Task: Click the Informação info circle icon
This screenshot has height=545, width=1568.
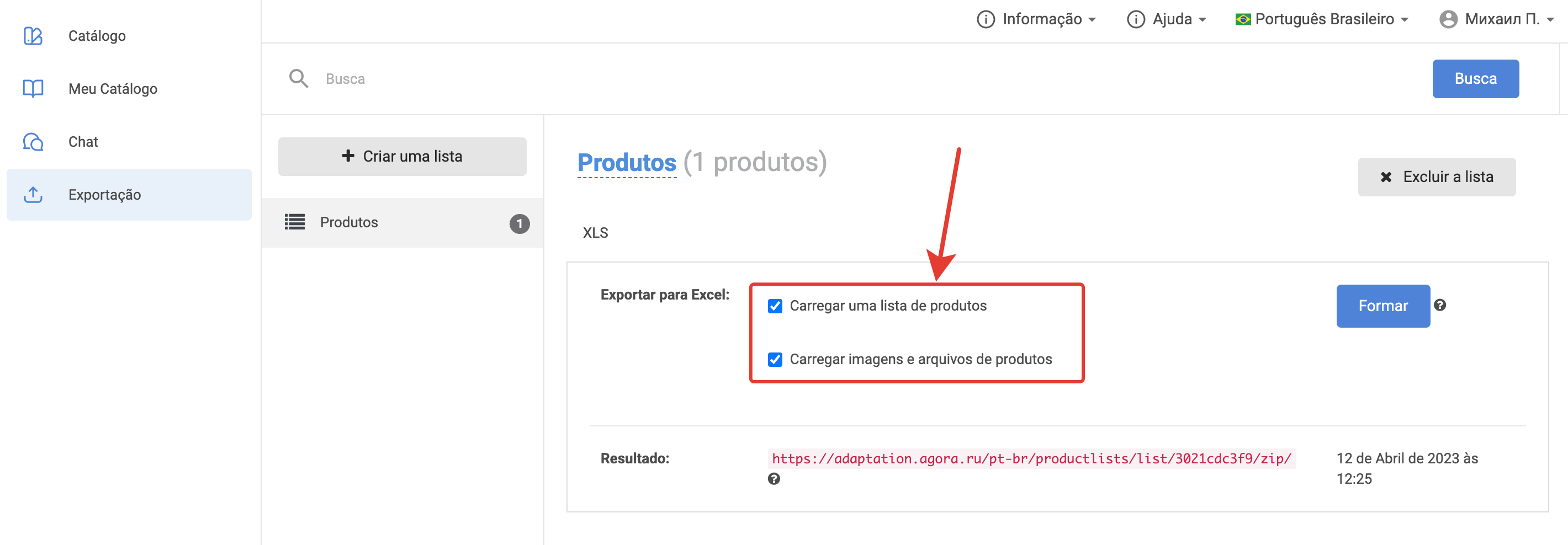Action: click(x=986, y=19)
